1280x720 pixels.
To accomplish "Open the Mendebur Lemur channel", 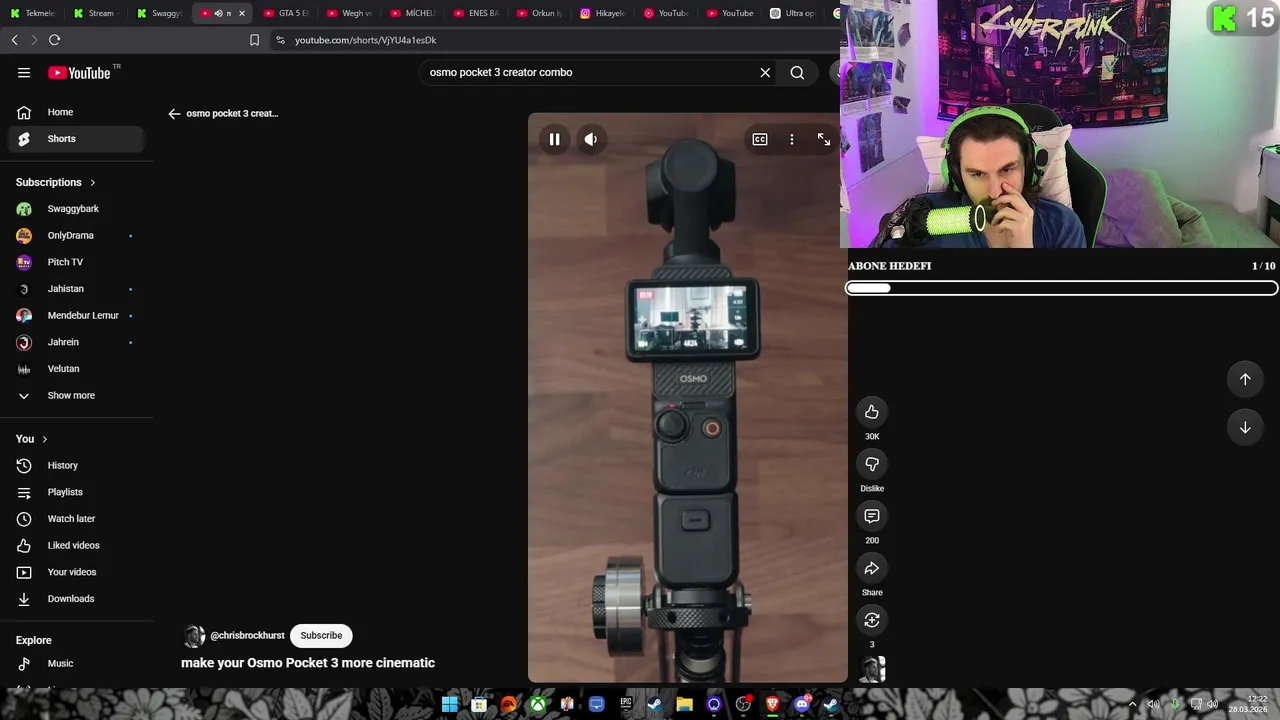I will coord(76,315).
